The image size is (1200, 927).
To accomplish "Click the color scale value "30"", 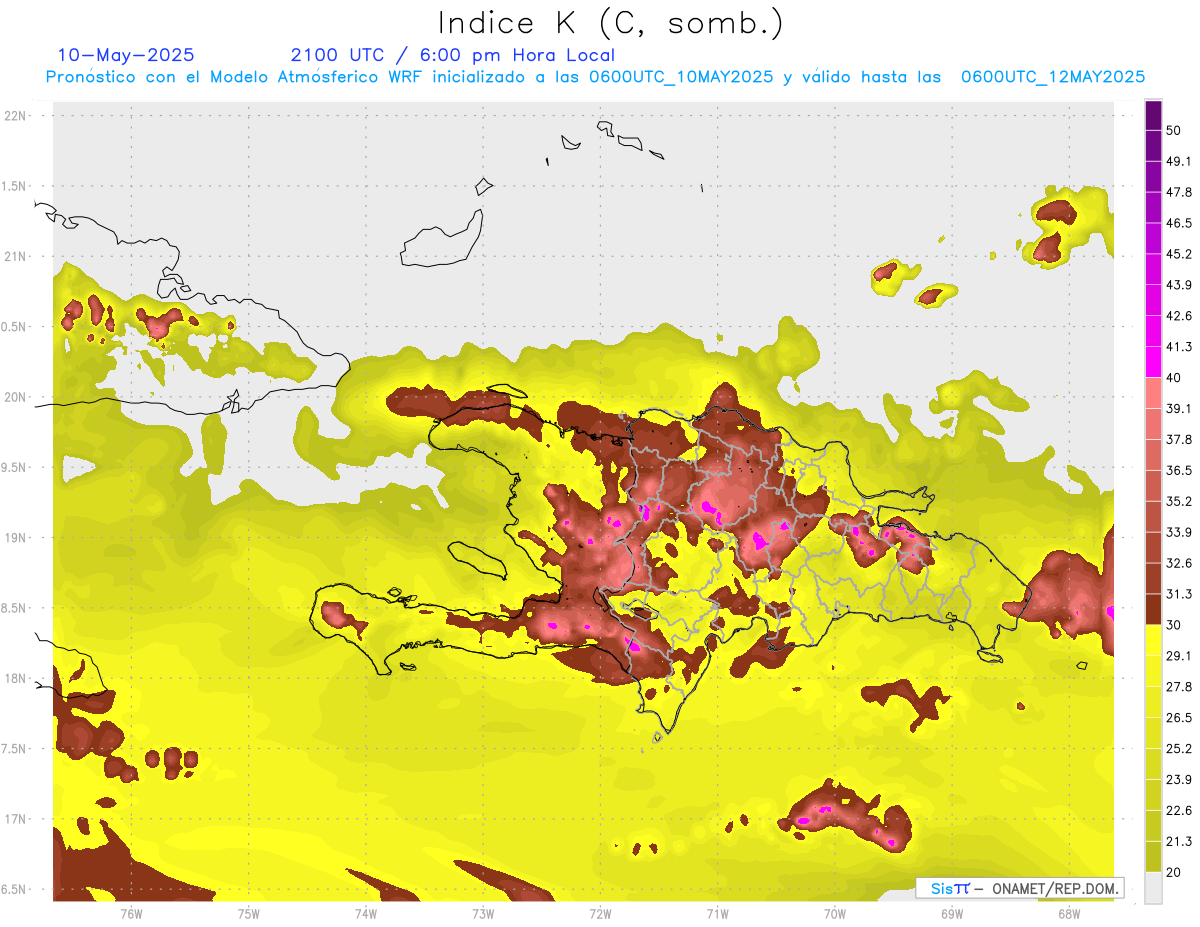I will click(1175, 626).
